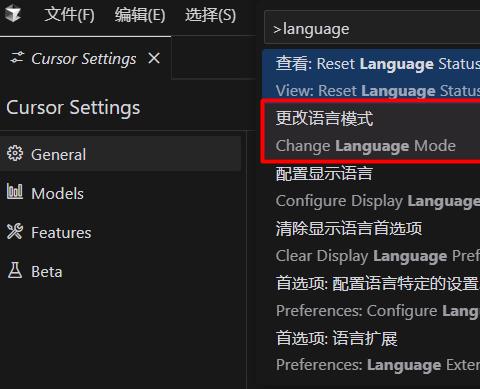Choose 配置显示语言 Configure Display Language
The image size is (480, 389).
tap(371, 187)
